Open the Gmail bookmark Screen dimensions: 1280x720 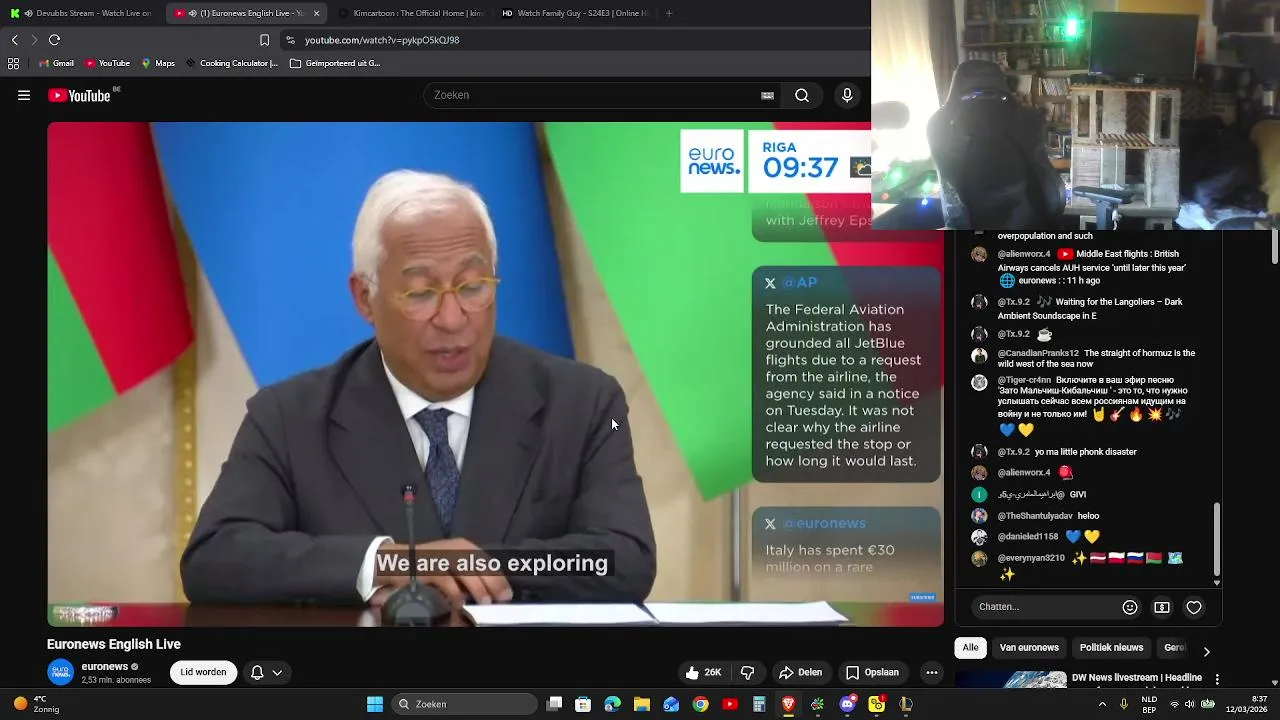(x=57, y=63)
